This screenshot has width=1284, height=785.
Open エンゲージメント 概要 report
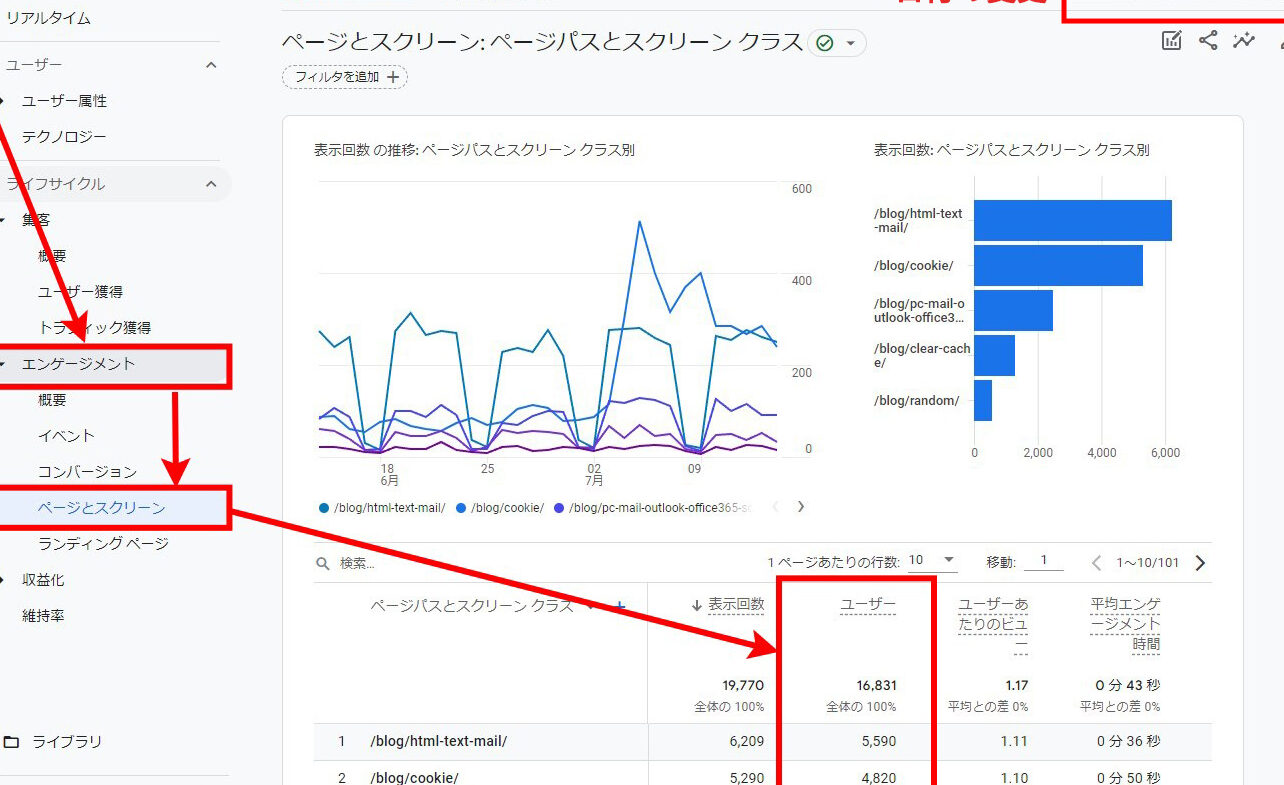(x=52, y=400)
